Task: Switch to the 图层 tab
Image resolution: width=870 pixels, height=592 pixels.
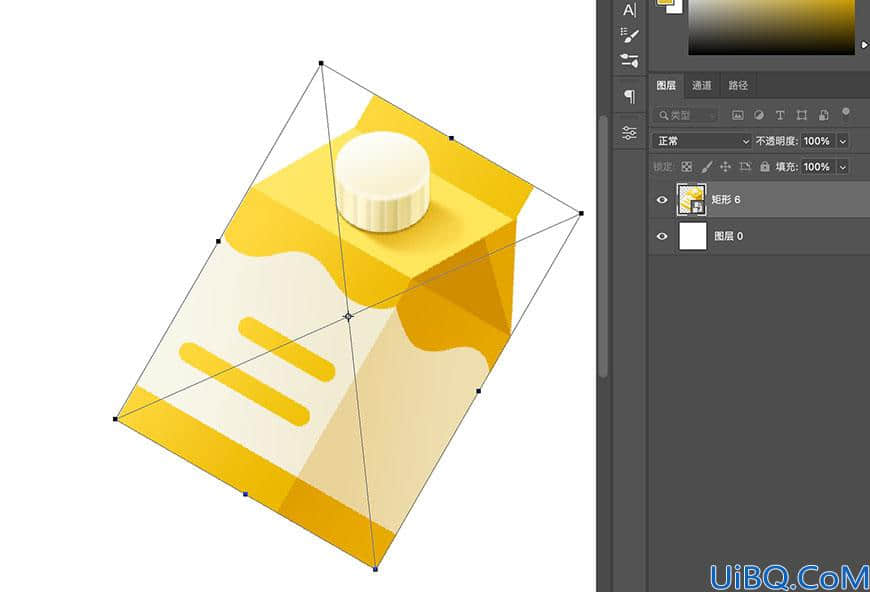Action: 666,85
